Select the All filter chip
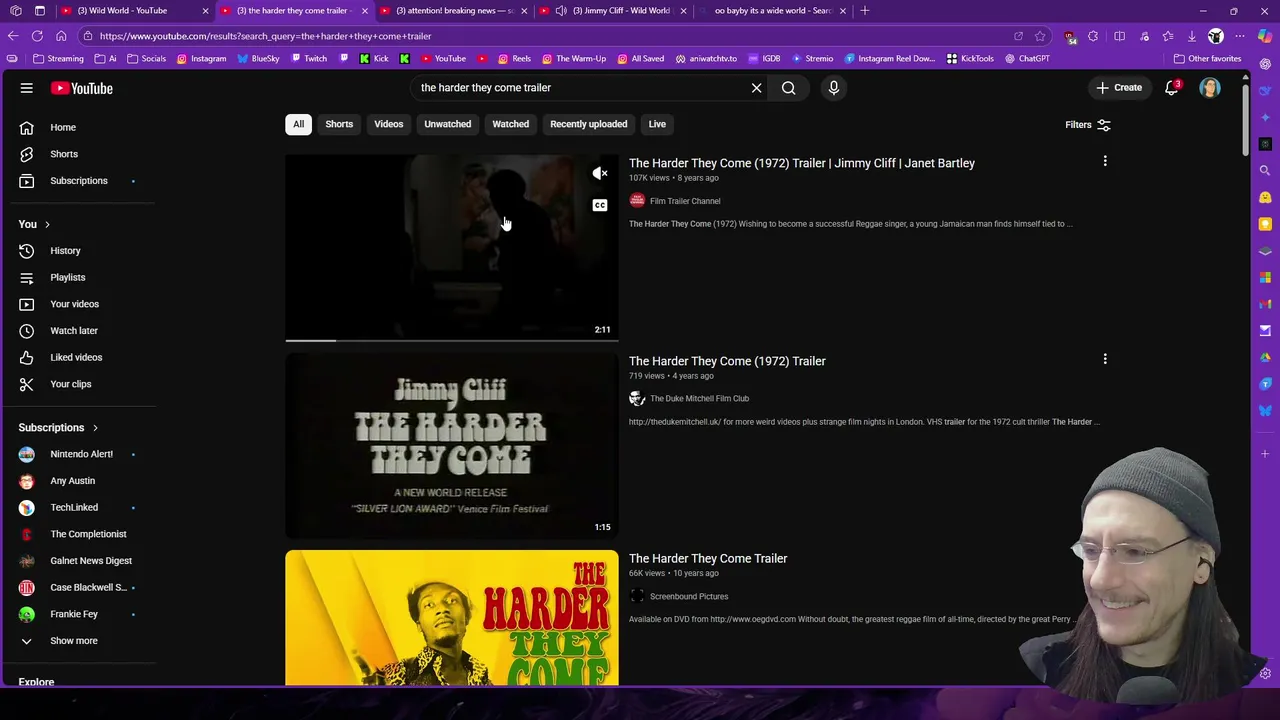Screen dimensions: 1280x720 click(x=298, y=124)
